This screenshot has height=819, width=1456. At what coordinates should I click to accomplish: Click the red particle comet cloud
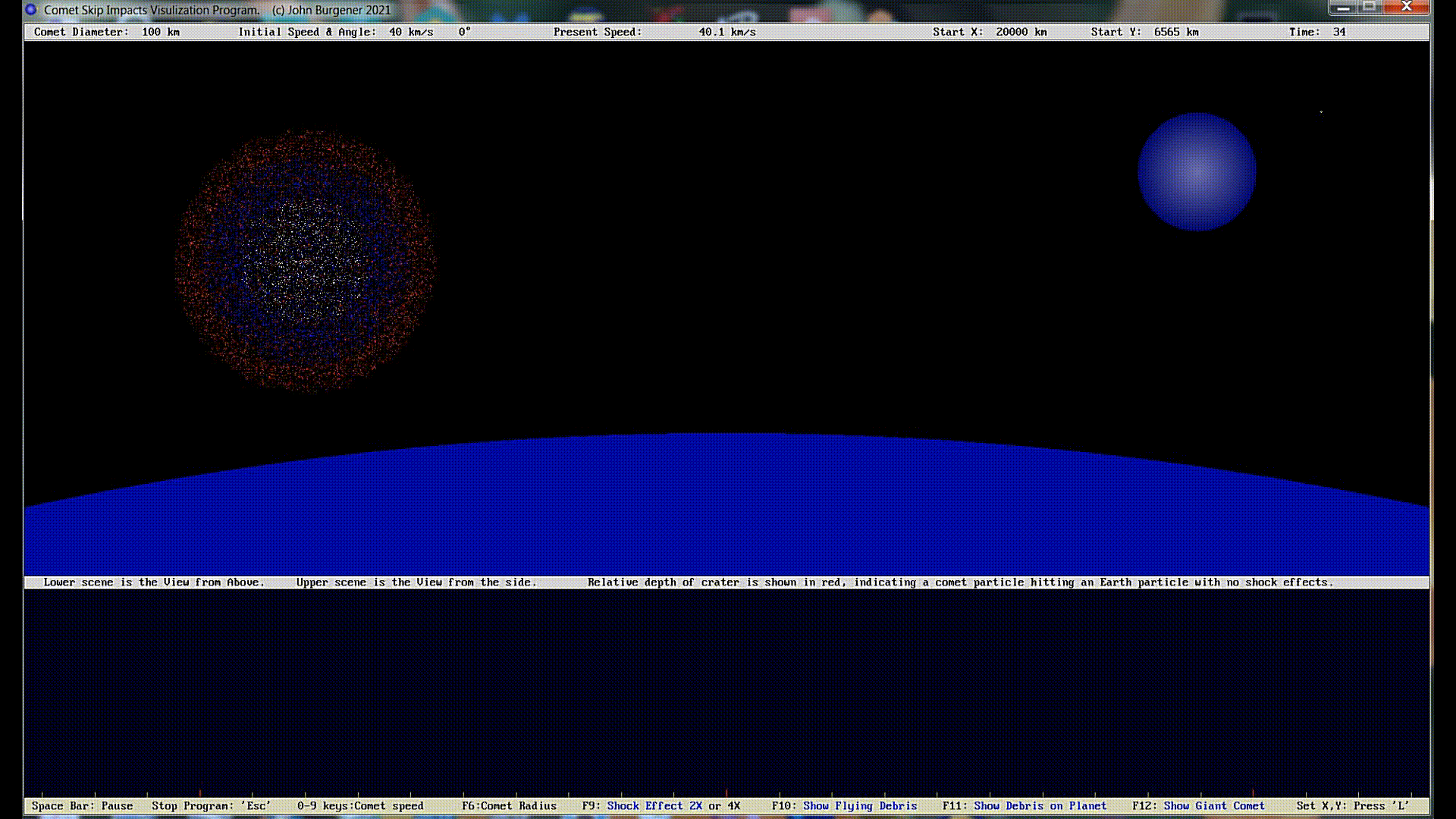click(305, 260)
